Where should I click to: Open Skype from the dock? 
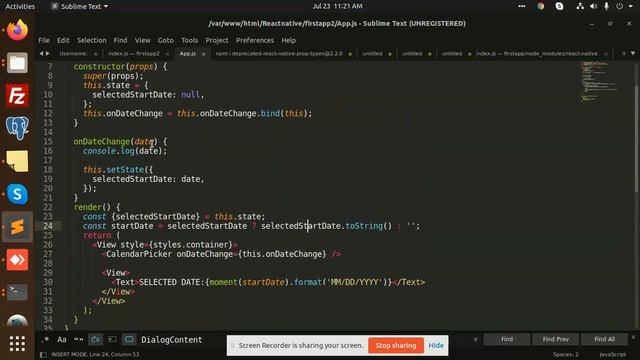17,194
